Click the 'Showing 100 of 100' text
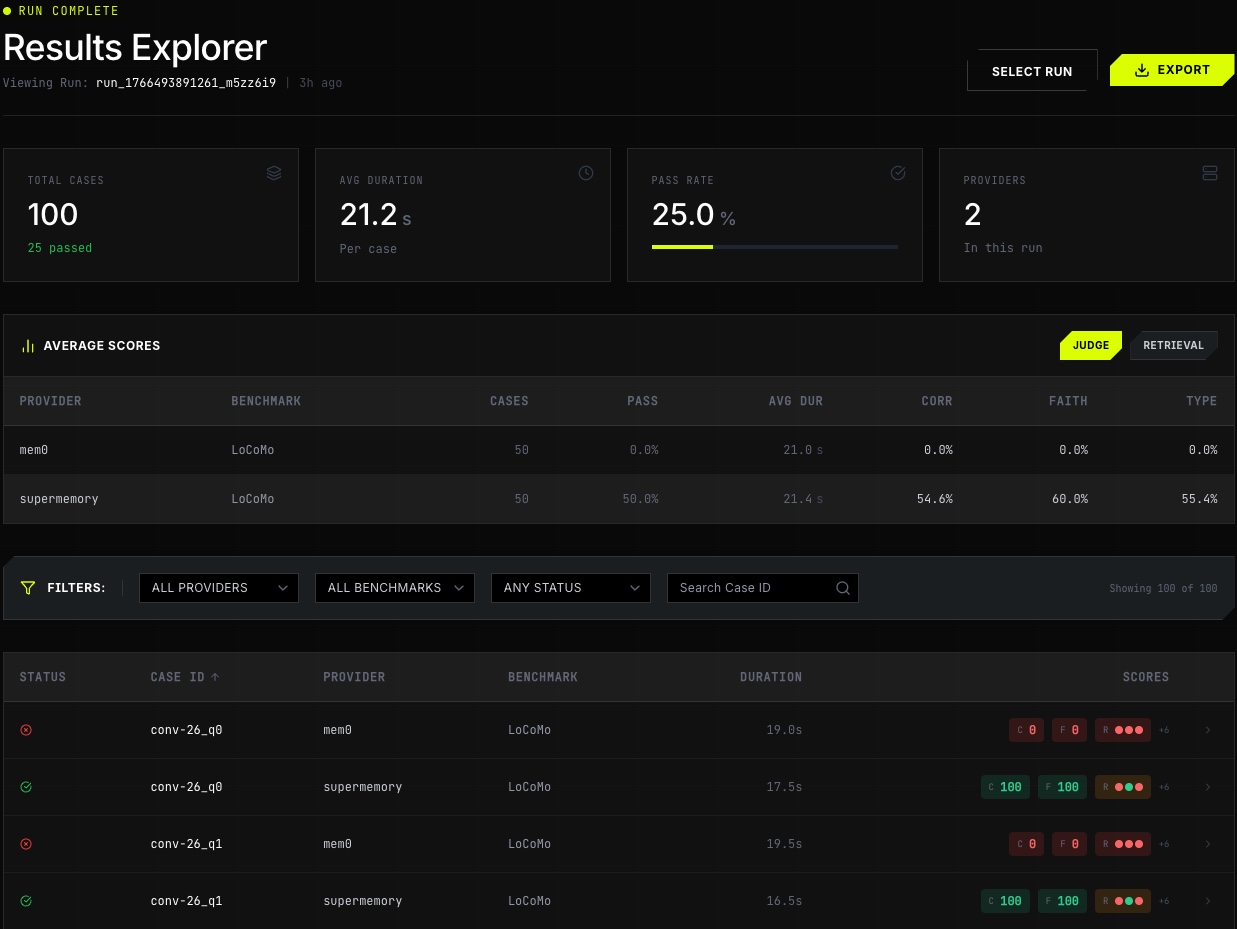This screenshot has height=929, width=1237. coord(1164,588)
